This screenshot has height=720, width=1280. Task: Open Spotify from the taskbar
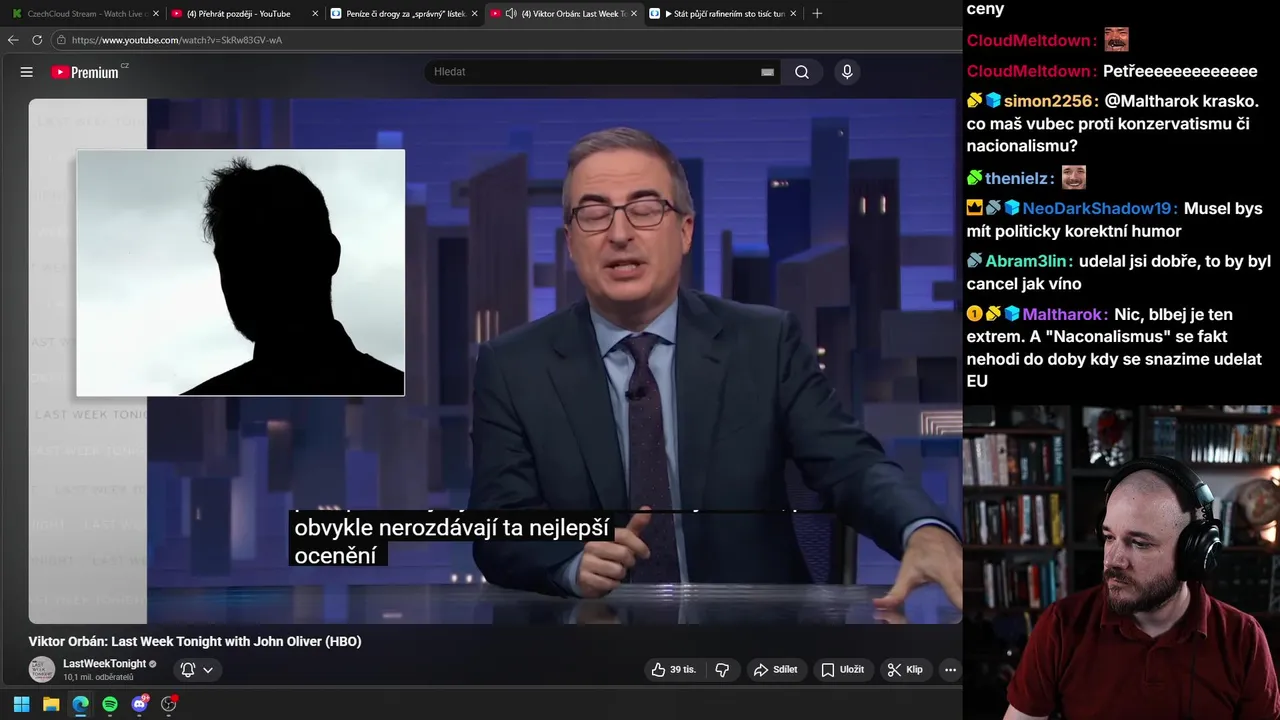pos(110,704)
